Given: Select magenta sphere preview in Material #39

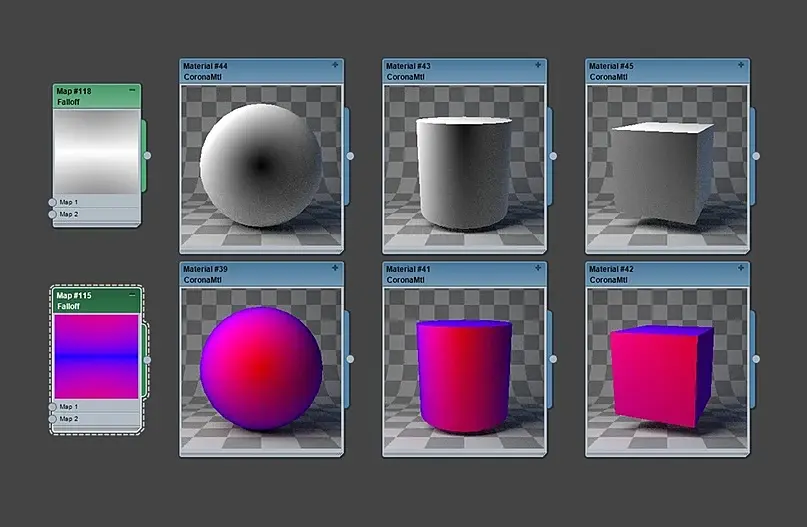Looking at the screenshot, I should point(261,369).
